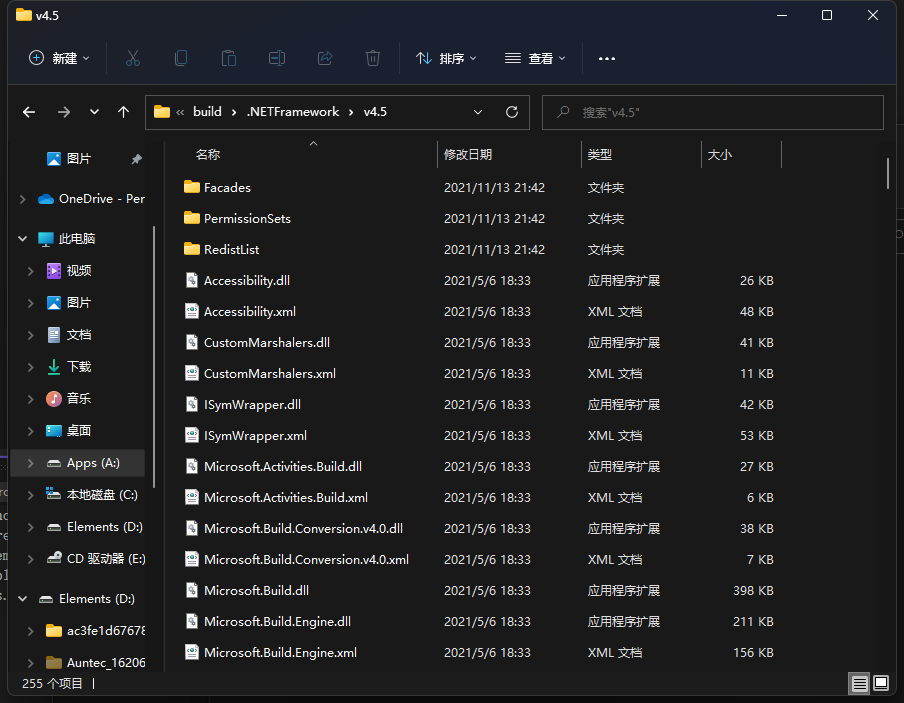The width and height of the screenshot is (904, 703).
Task: Sort by 名称 column header
Action: pyautogui.click(x=208, y=155)
